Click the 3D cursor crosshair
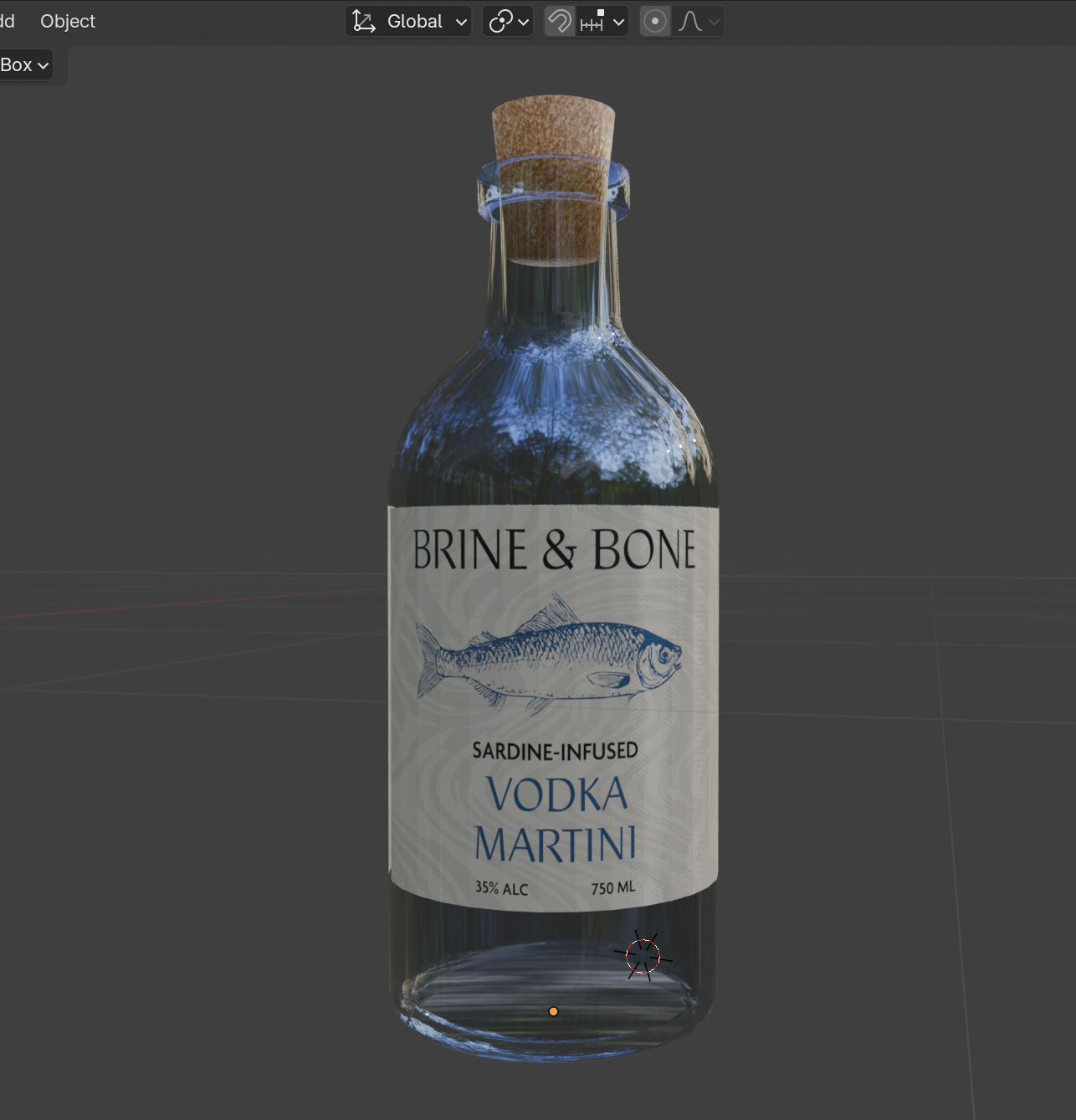The width and height of the screenshot is (1076, 1120). pyautogui.click(x=643, y=956)
